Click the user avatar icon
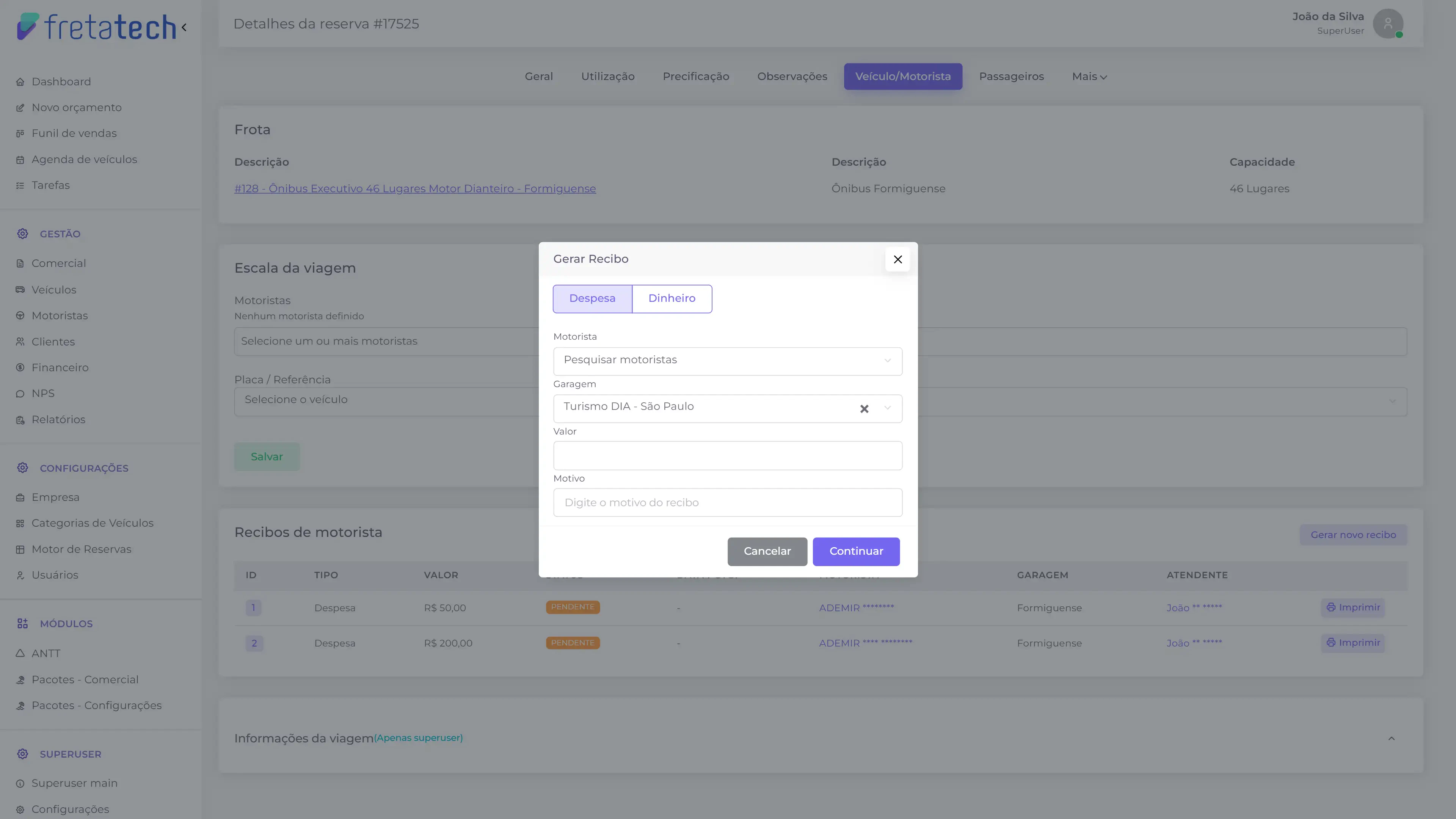 tap(1388, 24)
